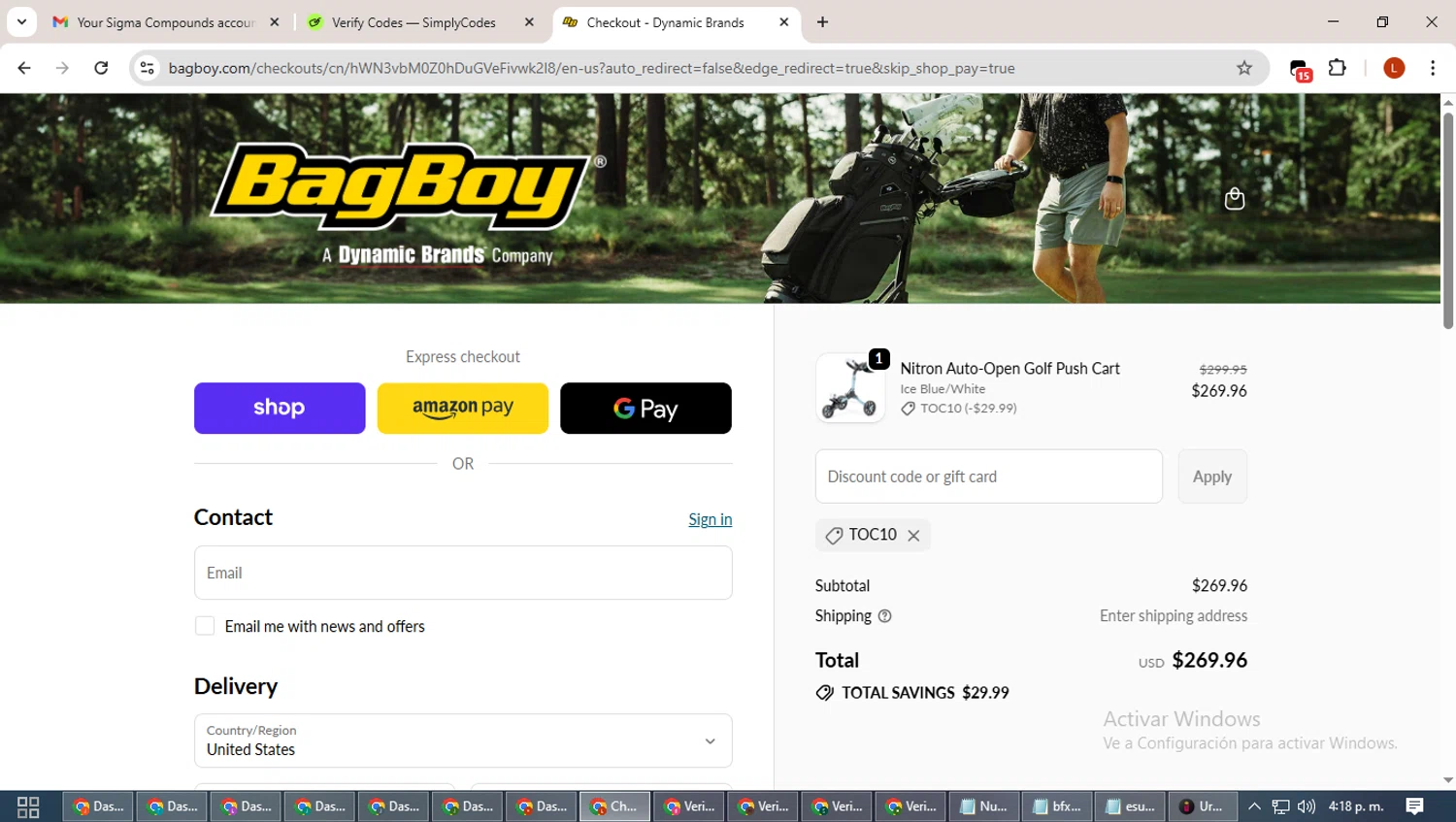Open the bfx... Notepad taskbar item
This screenshot has height=822, width=1456.
[x=1057, y=806]
